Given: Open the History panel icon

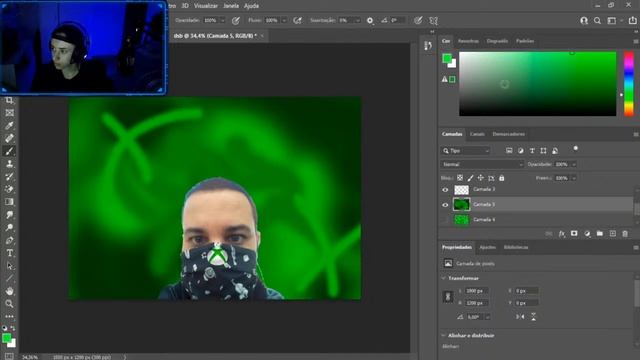Looking at the screenshot, I should click(428, 46).
